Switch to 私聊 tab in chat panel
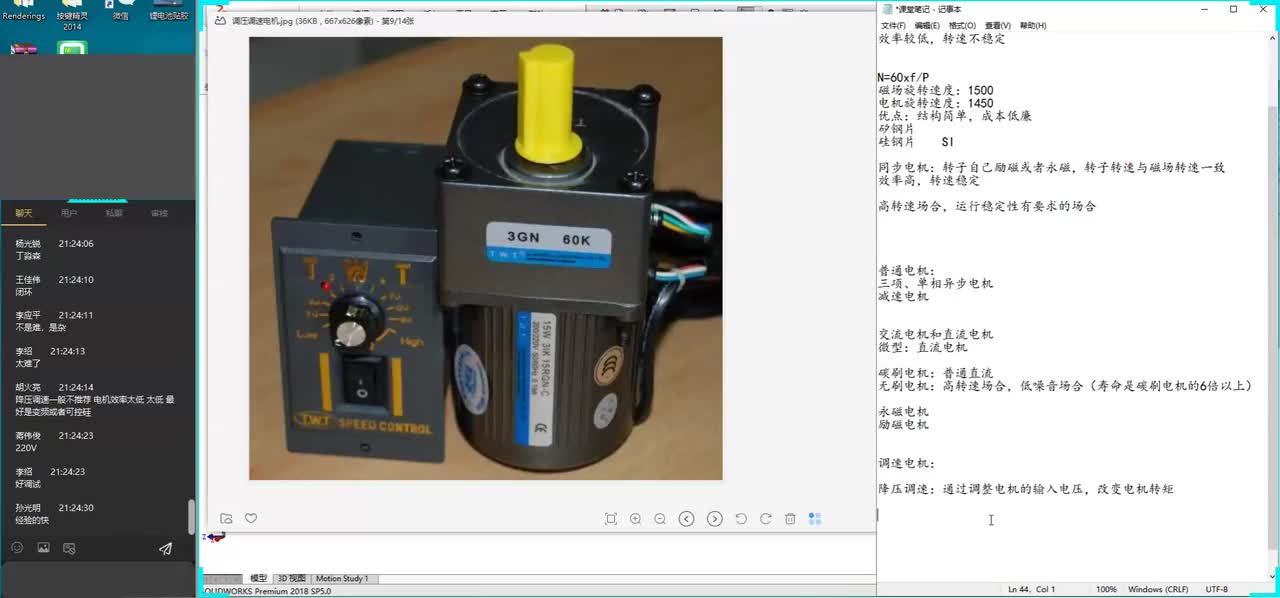The height and width of the screenshot is (598, 1280). pyautogui.click(x=114, y=213)
